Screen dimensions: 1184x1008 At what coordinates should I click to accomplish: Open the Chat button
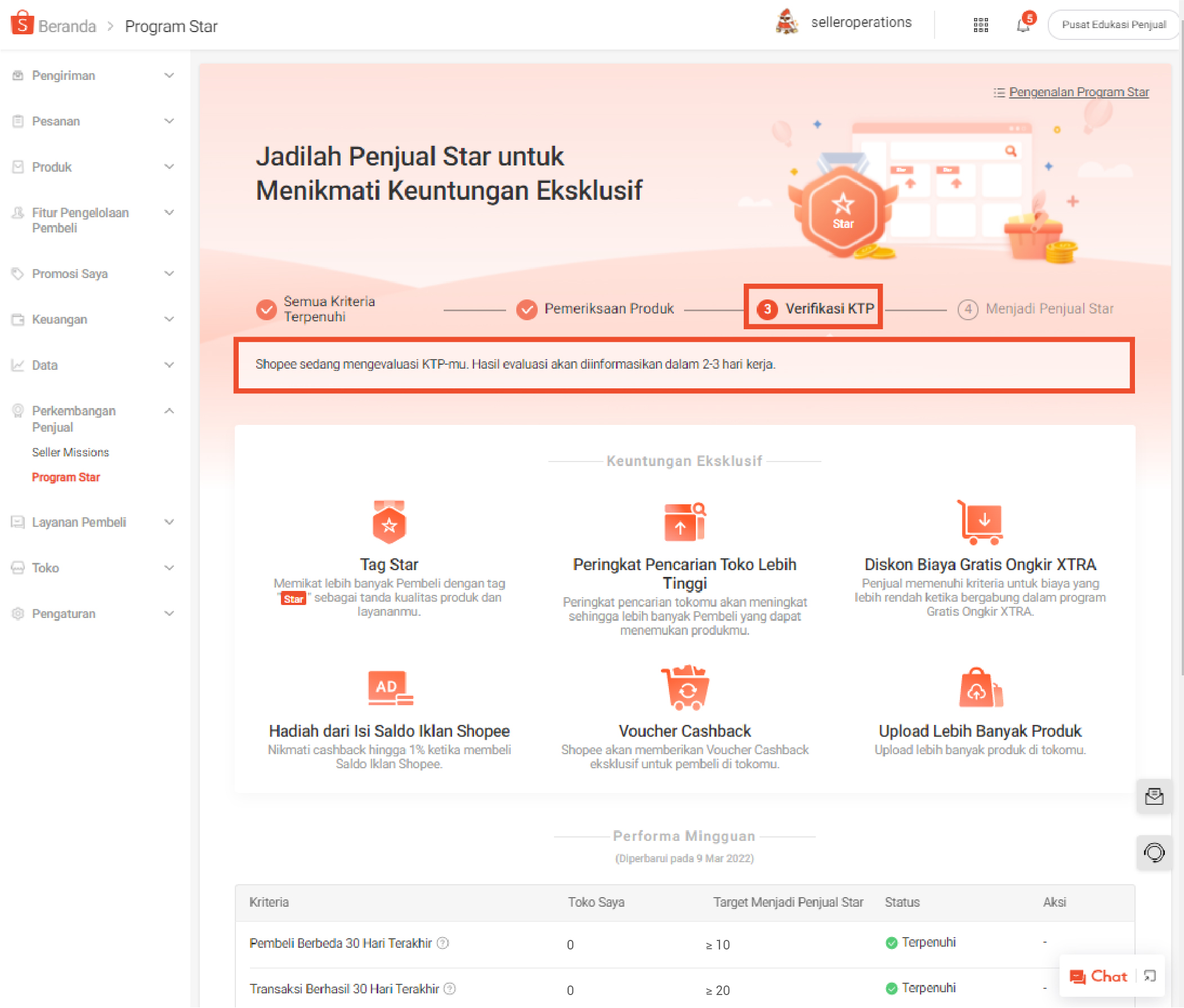coord(1098,976)
